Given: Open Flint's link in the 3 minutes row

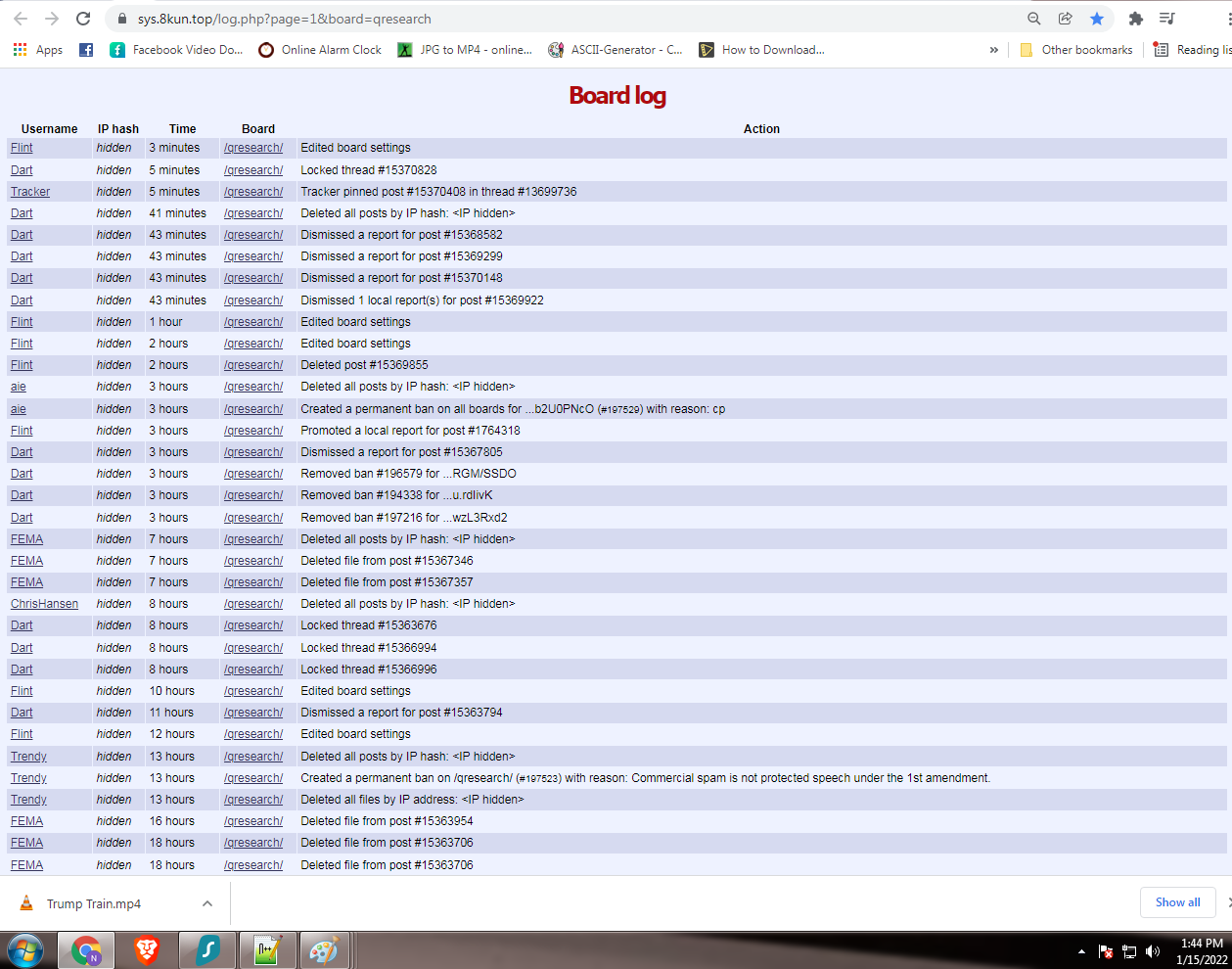Looking at the screenshot, I should [x=22, y=148].
